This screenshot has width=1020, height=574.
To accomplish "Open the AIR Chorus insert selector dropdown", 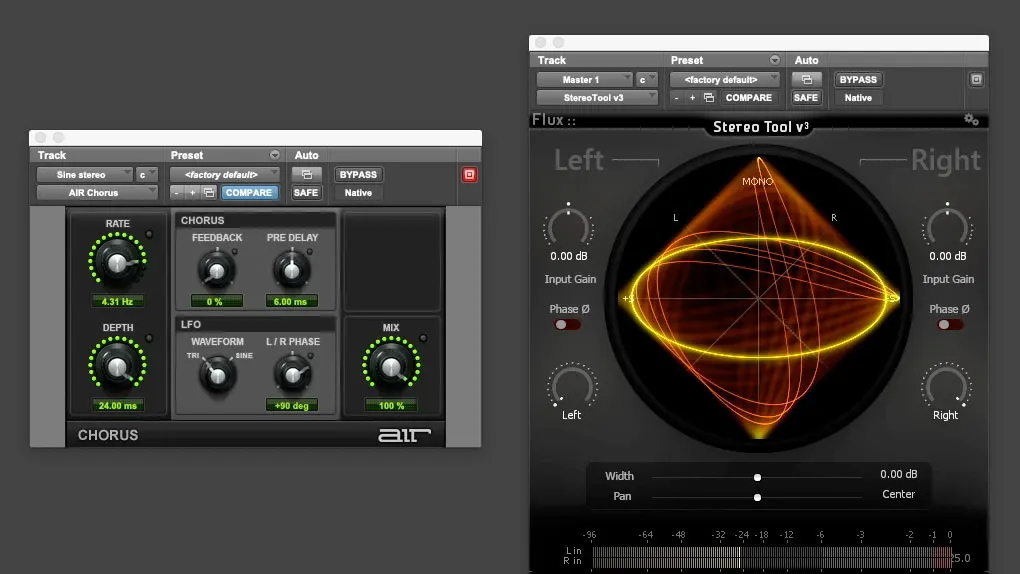I will click(97, 193).
